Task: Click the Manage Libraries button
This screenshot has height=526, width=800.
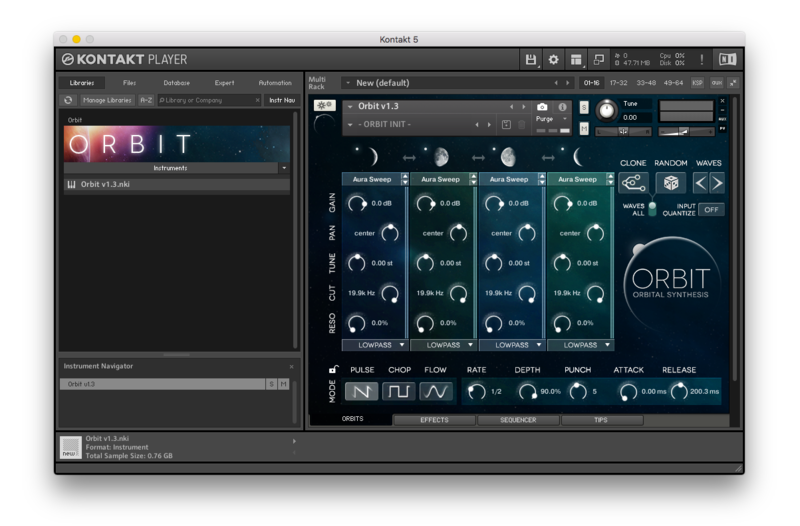Action: pyautogui.click(x=106, y=100)
